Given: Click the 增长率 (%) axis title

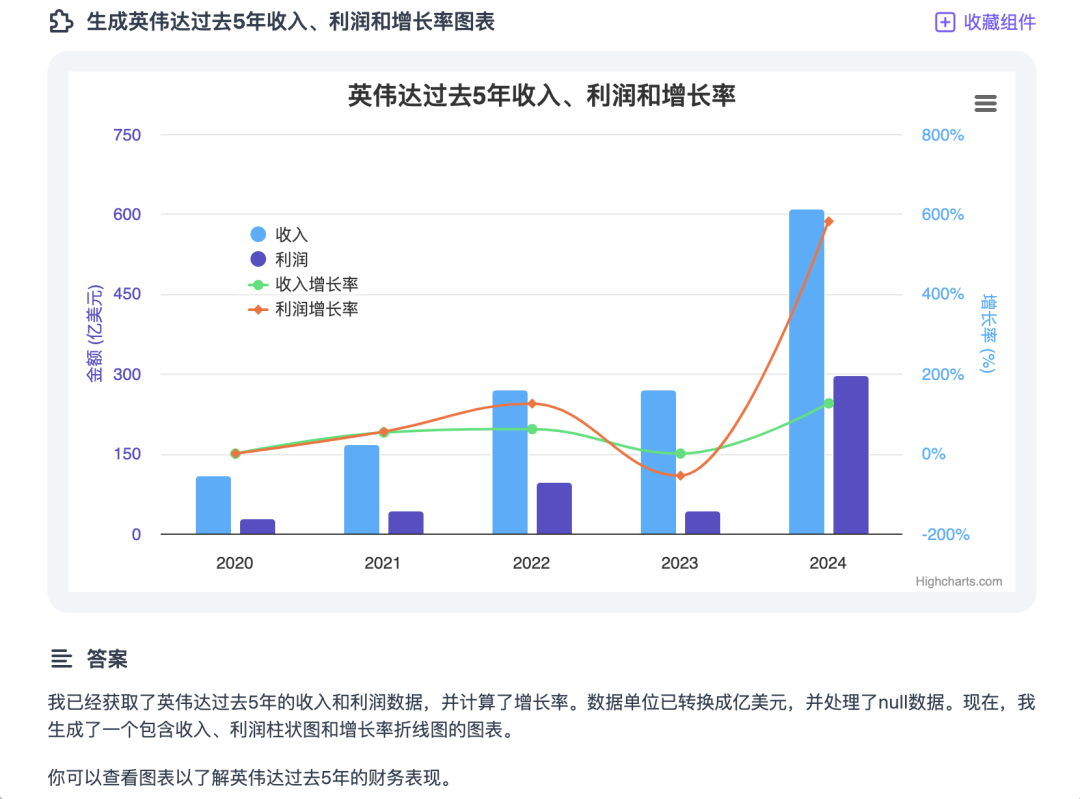Looking at the screenshot, I should [988, 333].
